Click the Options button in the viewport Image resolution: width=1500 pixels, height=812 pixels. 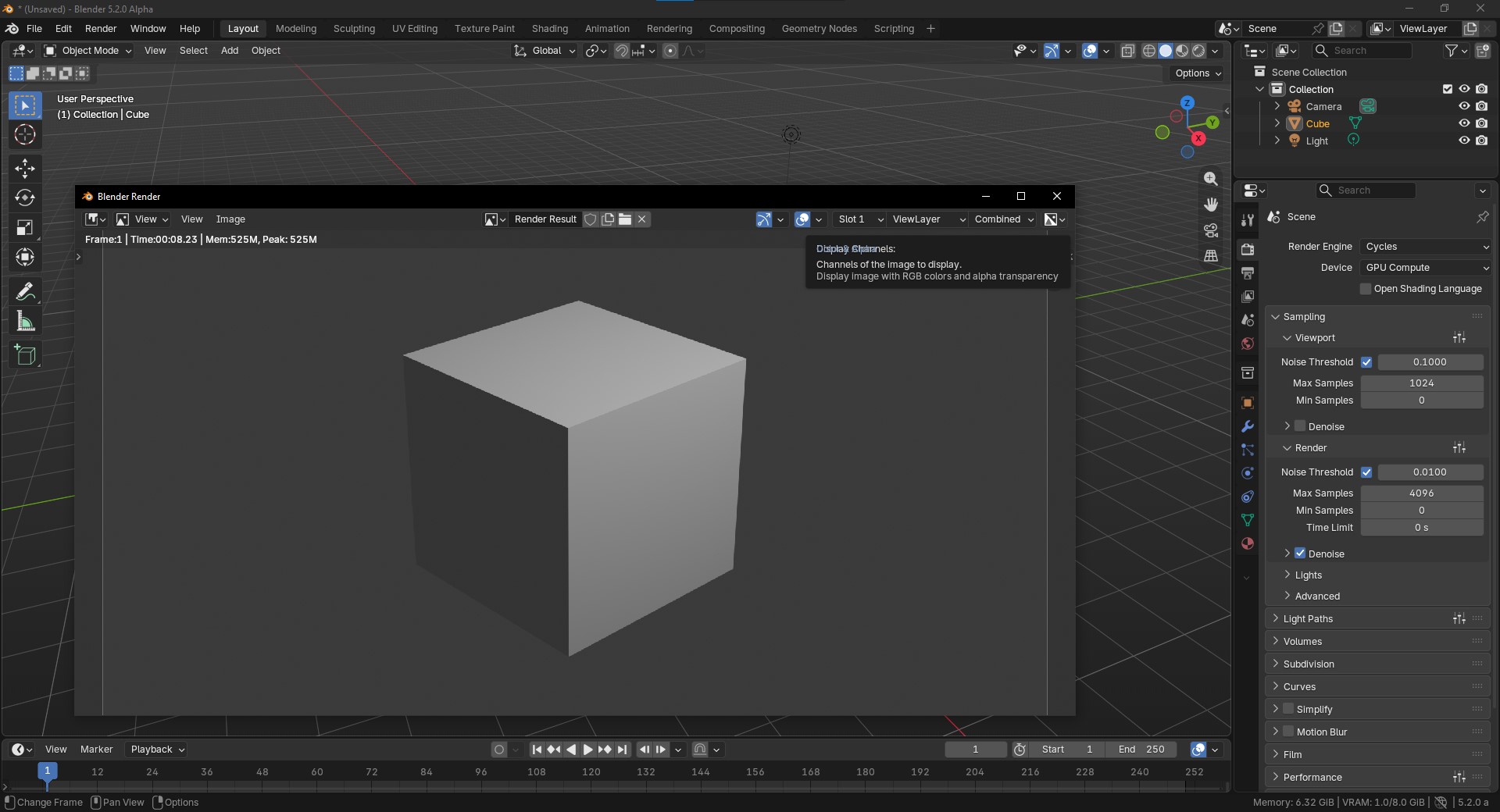pos(1198,73)
